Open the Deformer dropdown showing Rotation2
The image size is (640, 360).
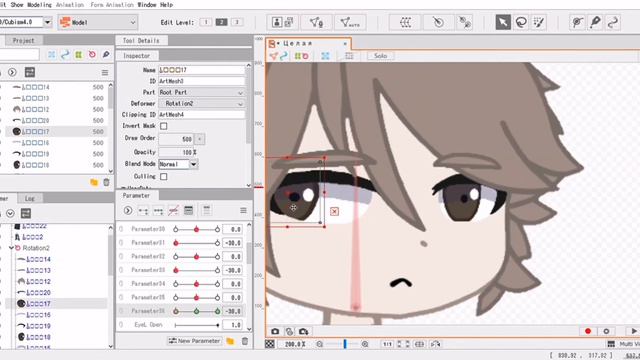pyautogui.click(x=202, y=103)
